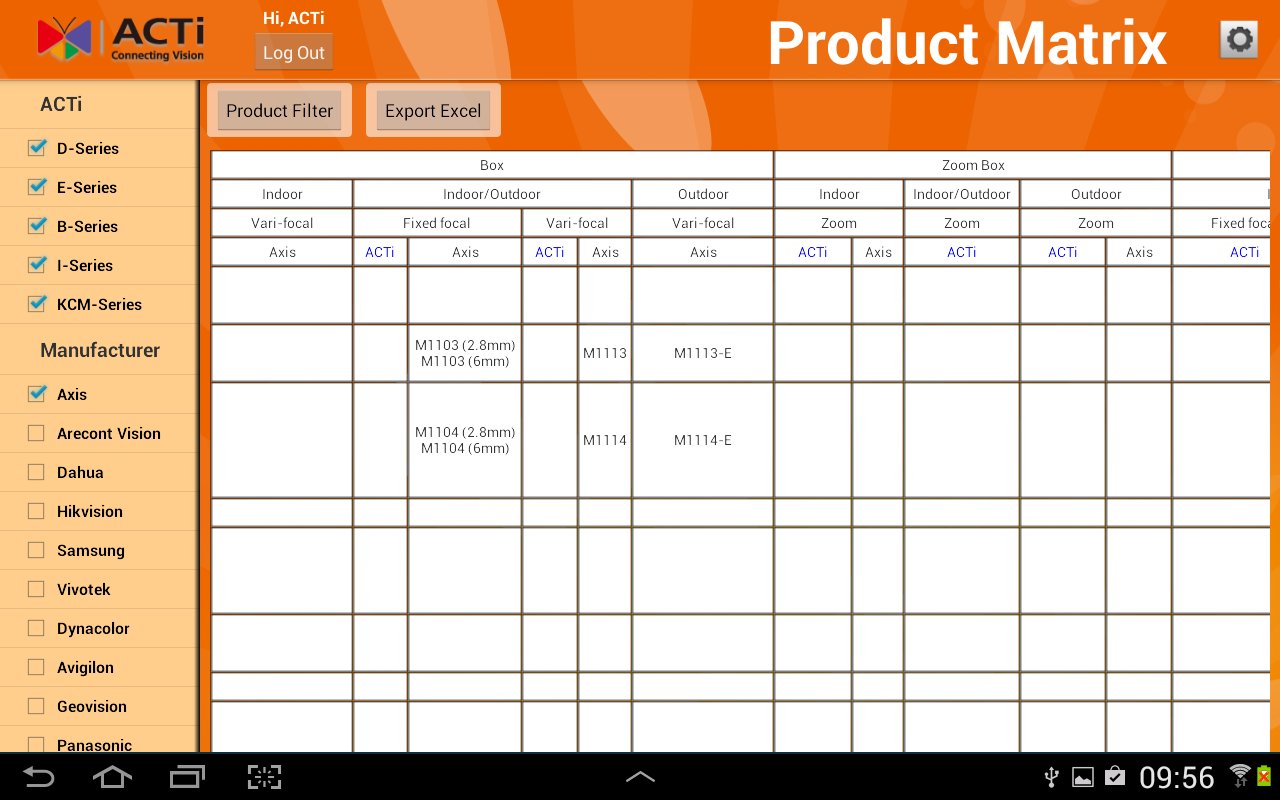Enable the Arecont Vision checkbox

[37, 433]
